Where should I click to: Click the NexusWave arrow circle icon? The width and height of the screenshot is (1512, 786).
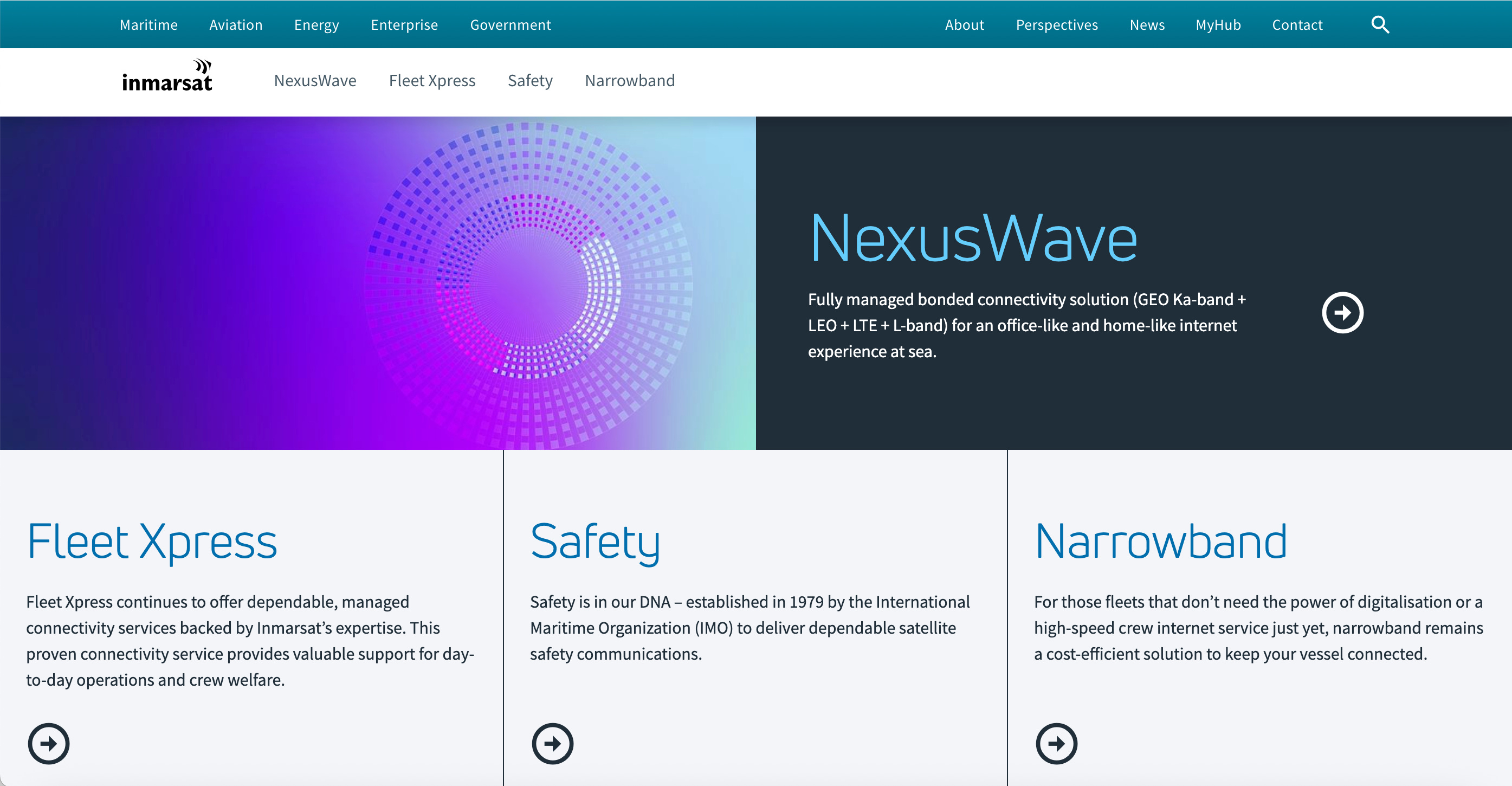click(x=1342, y=312)
